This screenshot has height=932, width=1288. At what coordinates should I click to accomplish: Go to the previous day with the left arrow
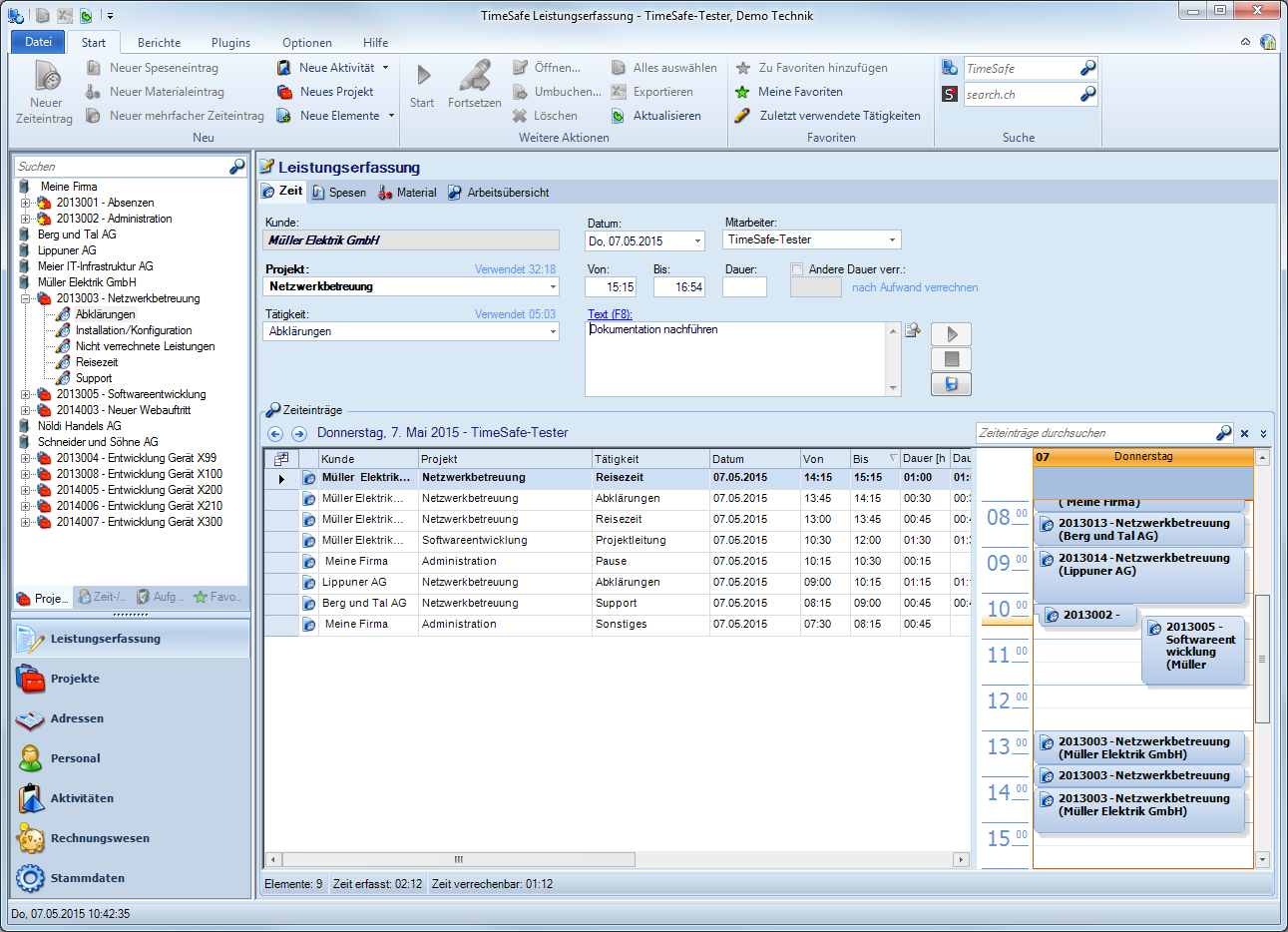(x=275, y=434)
